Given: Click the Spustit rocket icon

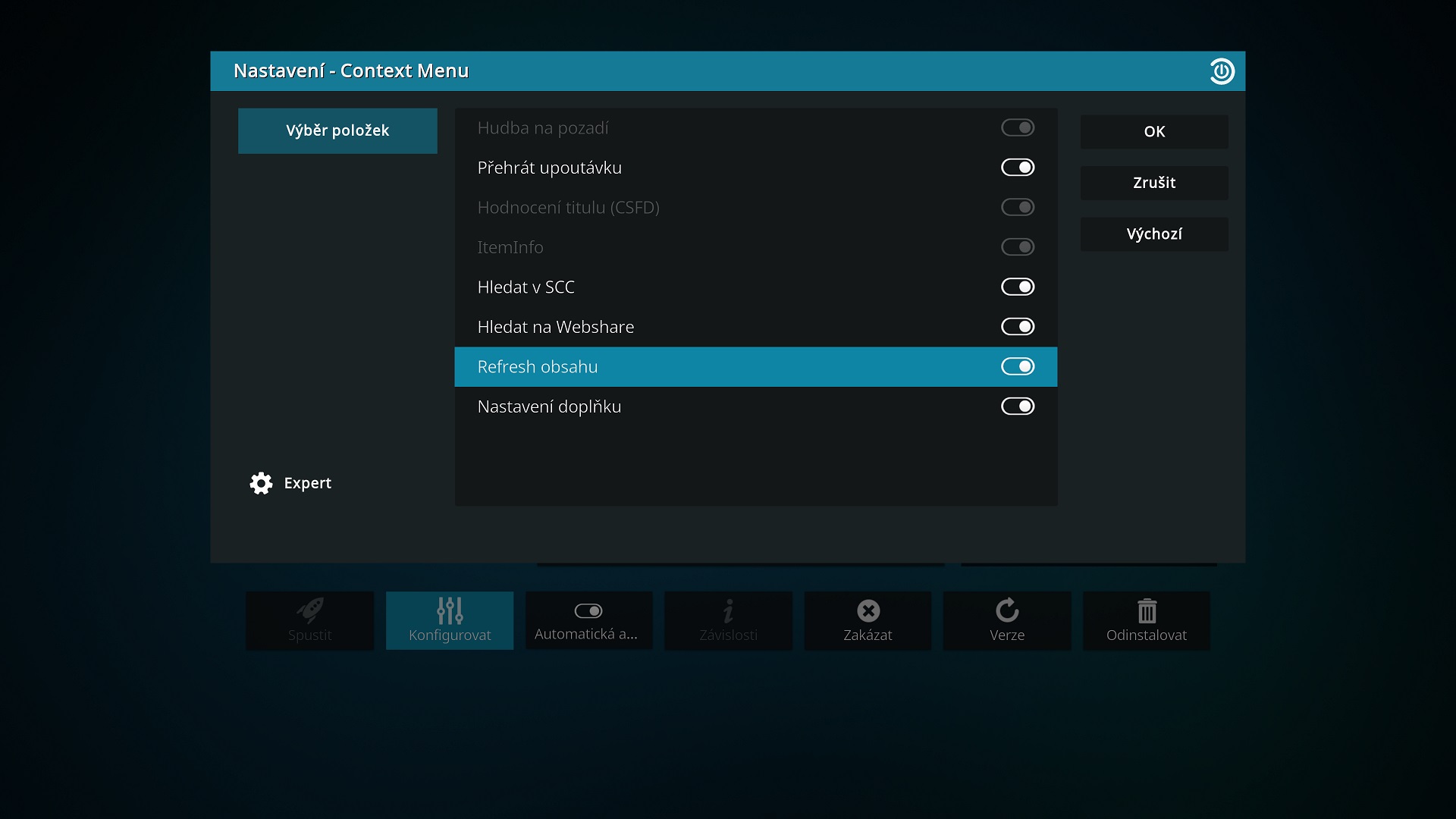Looking at the screenshot, I should tap(309, 610).
